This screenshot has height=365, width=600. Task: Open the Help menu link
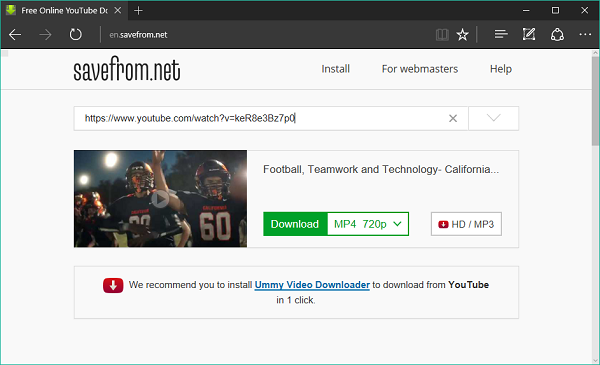[x=501, y=69]
